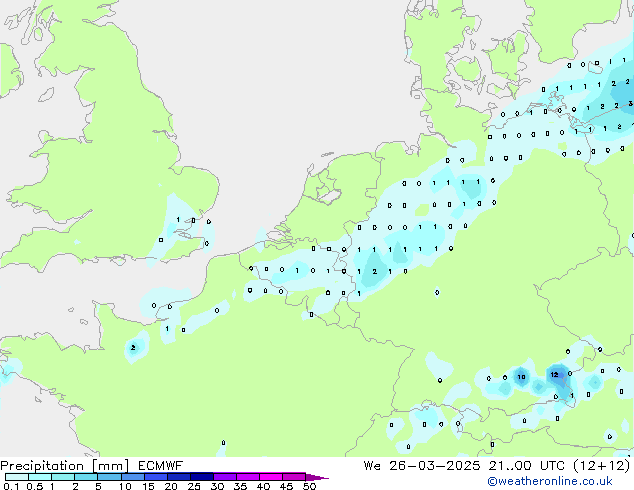Click the '3' value at the map's right edge
The width and height of the screenshot is (634, 490).
point(631,104)
